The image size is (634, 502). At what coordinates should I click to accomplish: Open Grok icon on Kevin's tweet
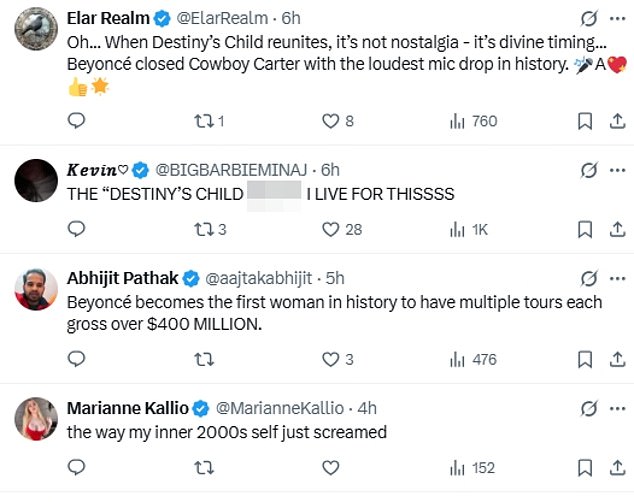[x=589, y=171]
